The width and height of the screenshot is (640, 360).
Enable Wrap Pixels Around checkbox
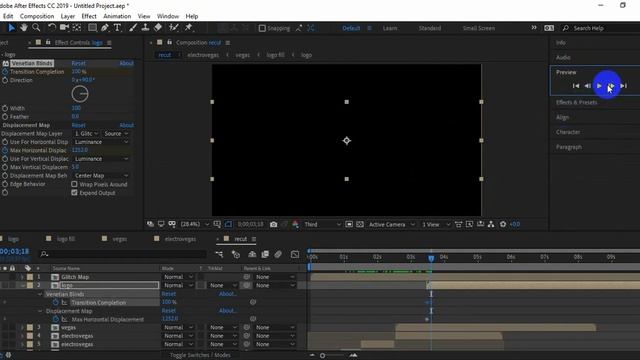(x=74, y=184)
